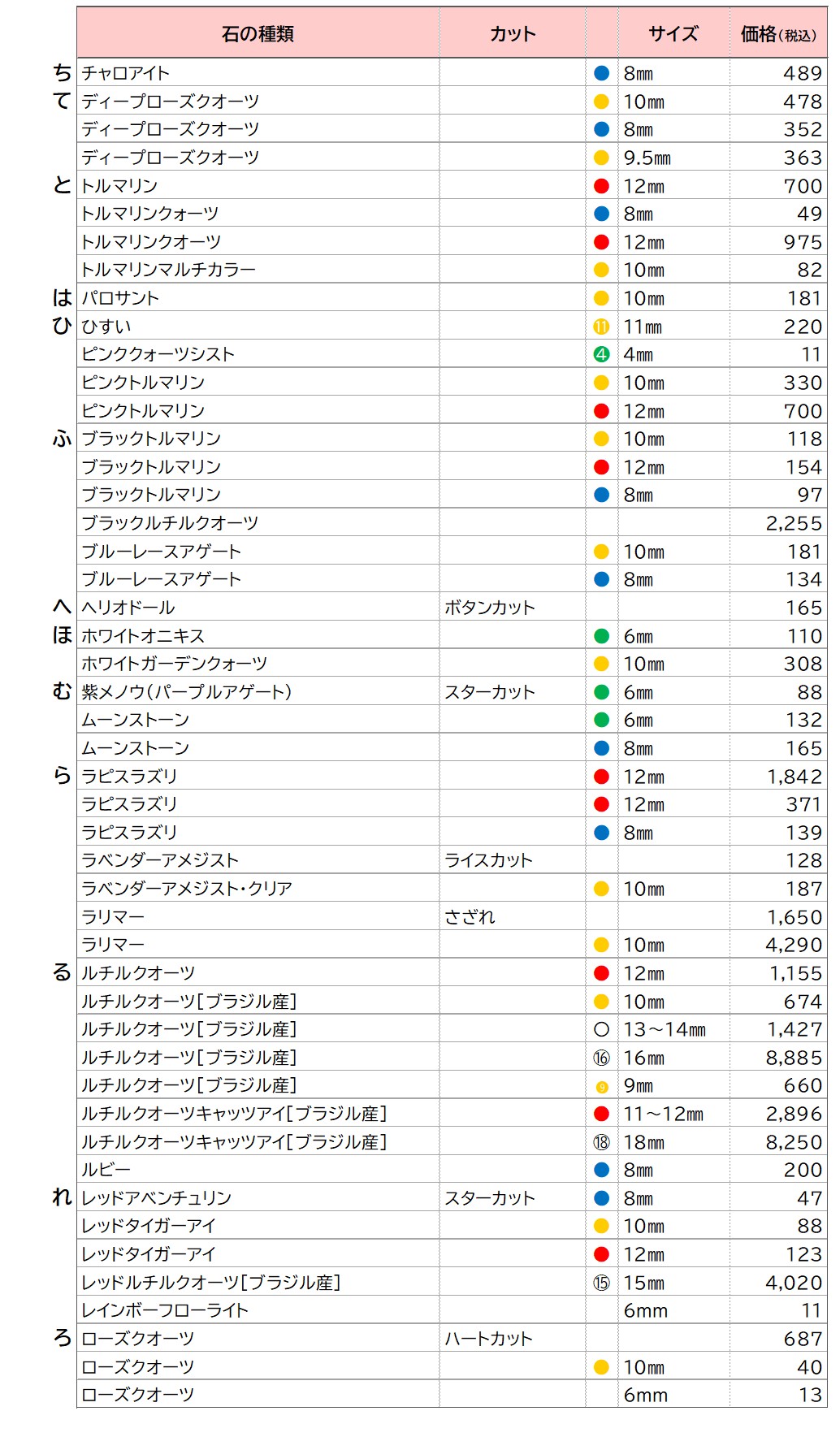
Task: Click the 2,255 price for ブラックルチルクオーツ
Action: click(794, 523)
